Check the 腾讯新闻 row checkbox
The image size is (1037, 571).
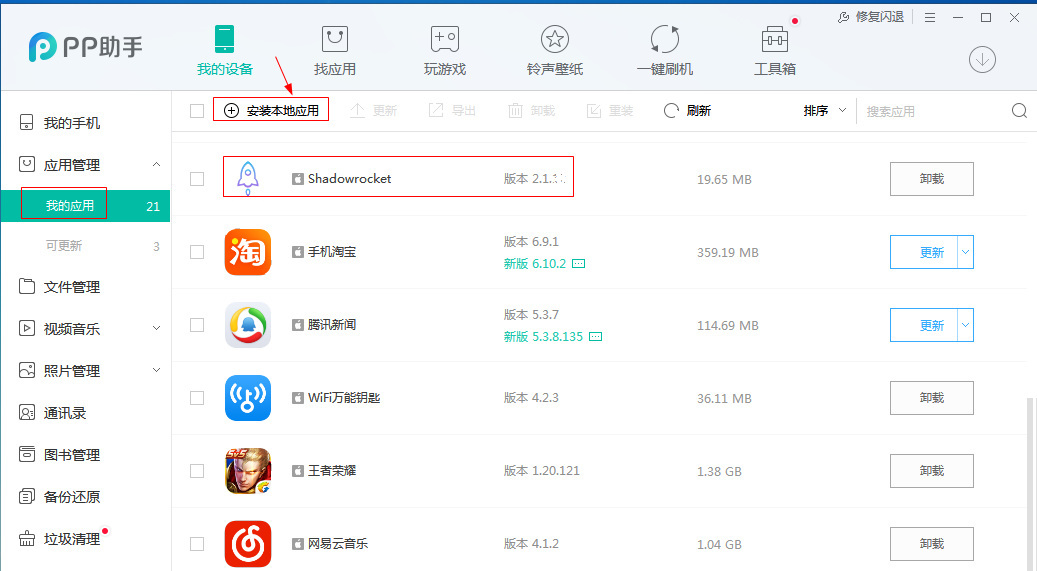click(197, 325)
